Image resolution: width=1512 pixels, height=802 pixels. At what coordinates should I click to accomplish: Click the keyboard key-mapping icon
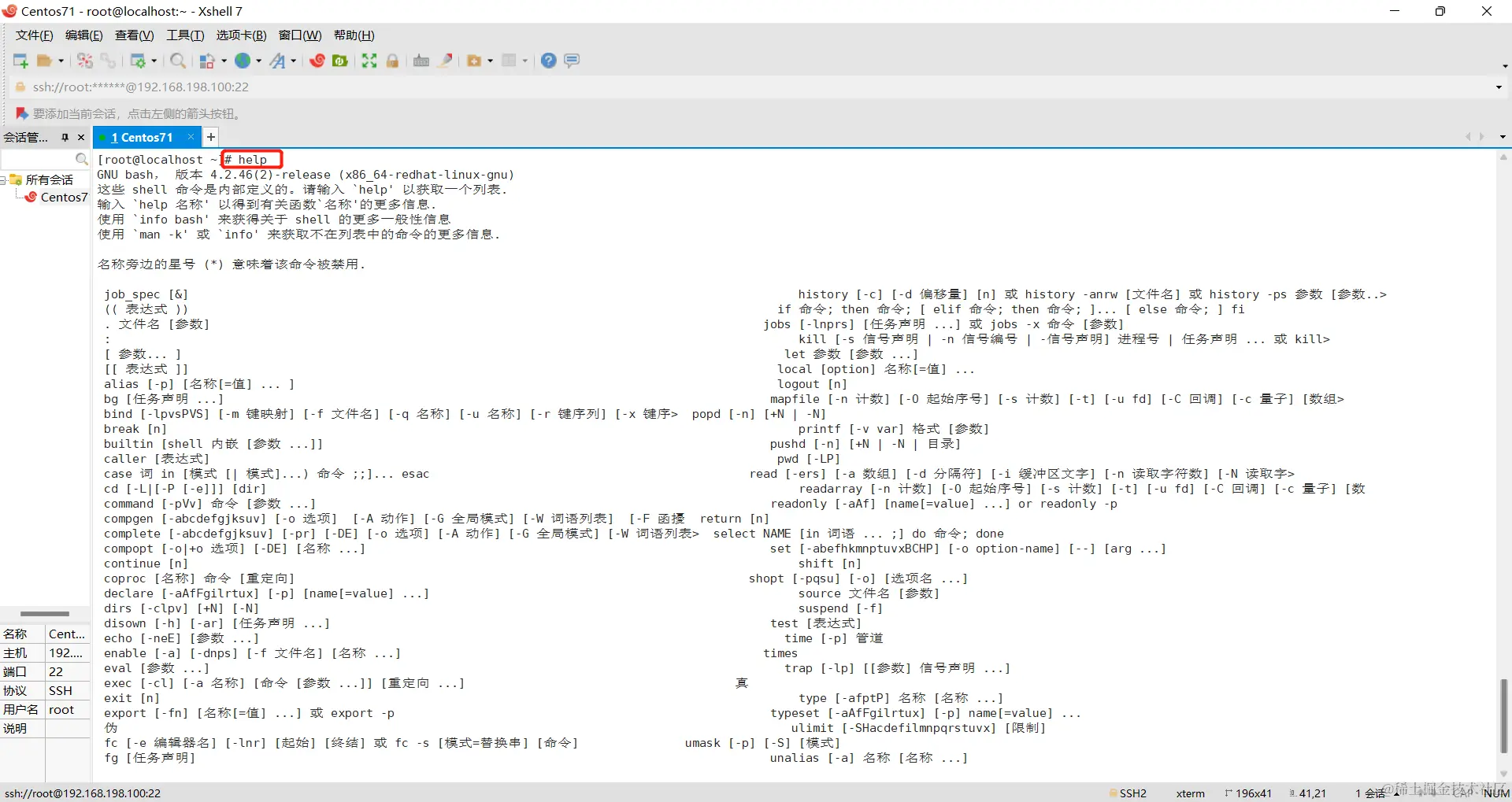421,61
